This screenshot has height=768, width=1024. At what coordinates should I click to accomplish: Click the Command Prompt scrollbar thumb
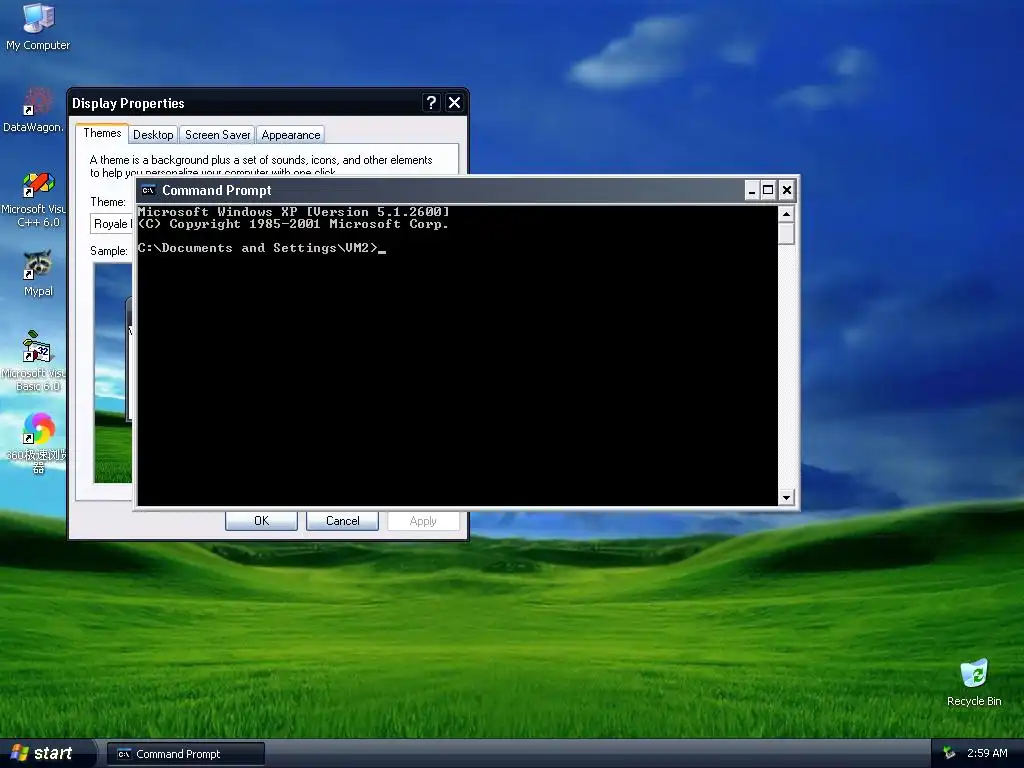click(x=786, y=233)
